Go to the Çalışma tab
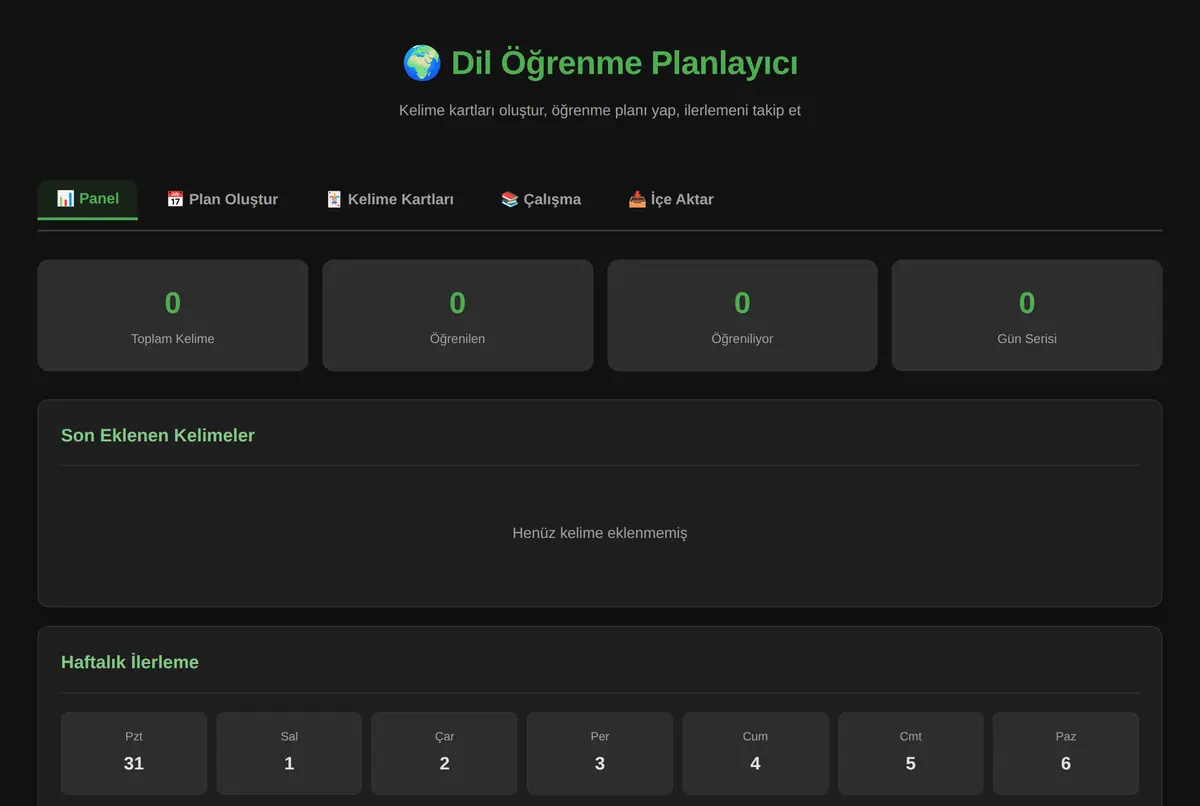The width and height of the screenshot is (1200, 806). 541,199
